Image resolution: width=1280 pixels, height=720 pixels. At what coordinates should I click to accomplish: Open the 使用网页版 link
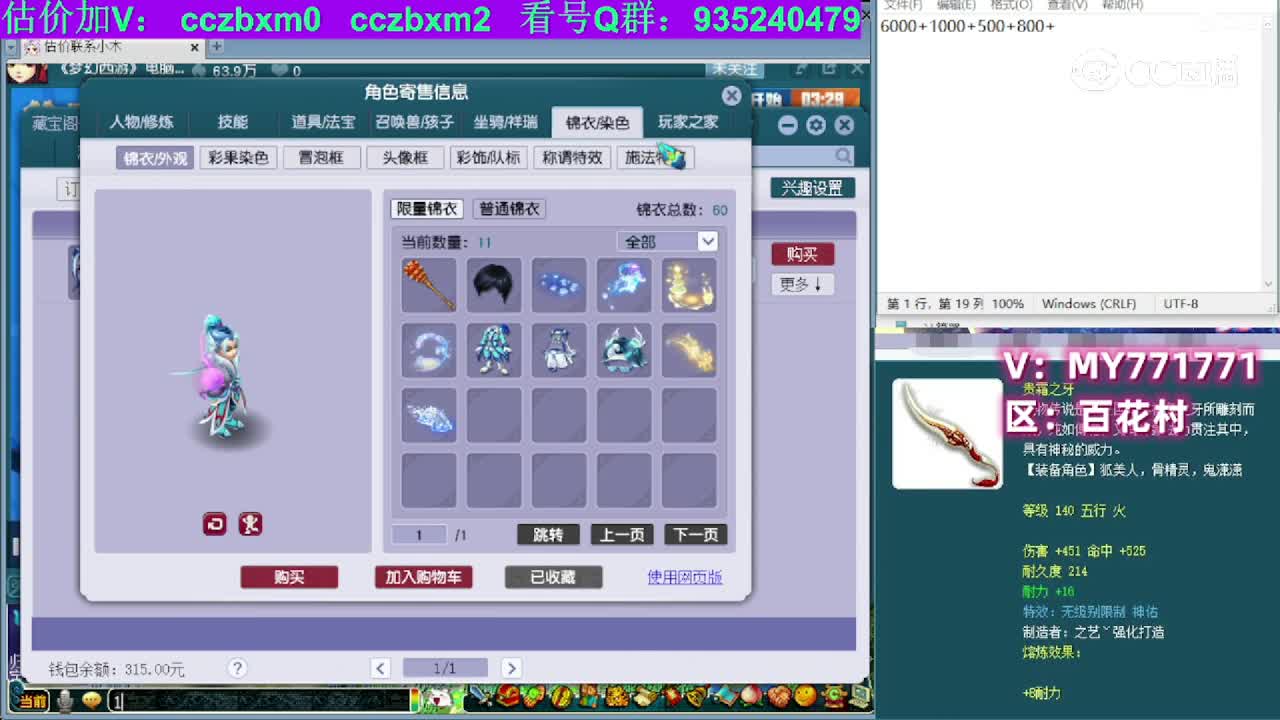point(685,577)
